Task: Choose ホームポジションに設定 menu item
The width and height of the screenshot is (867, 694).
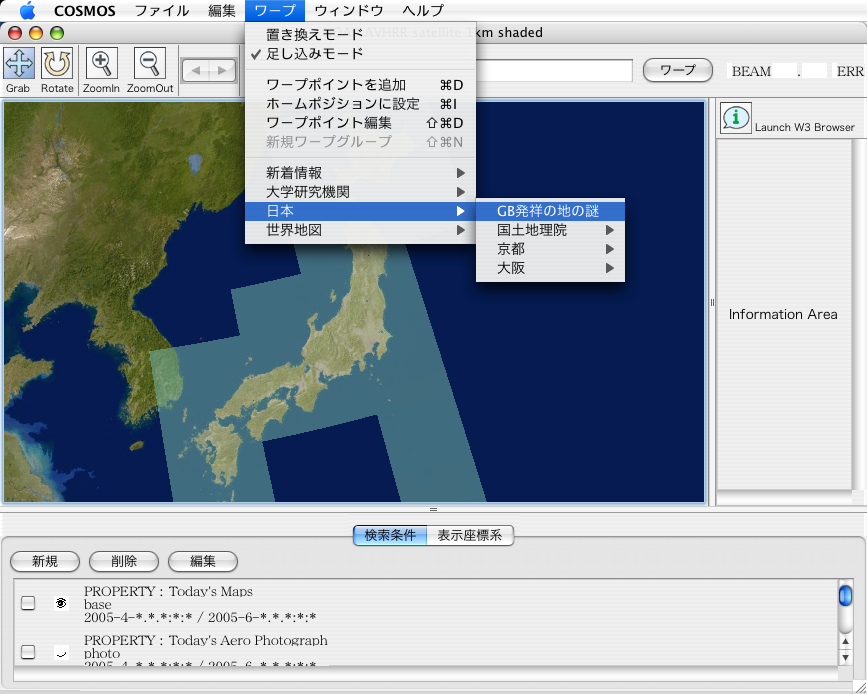Action: (x=360, y=103)
